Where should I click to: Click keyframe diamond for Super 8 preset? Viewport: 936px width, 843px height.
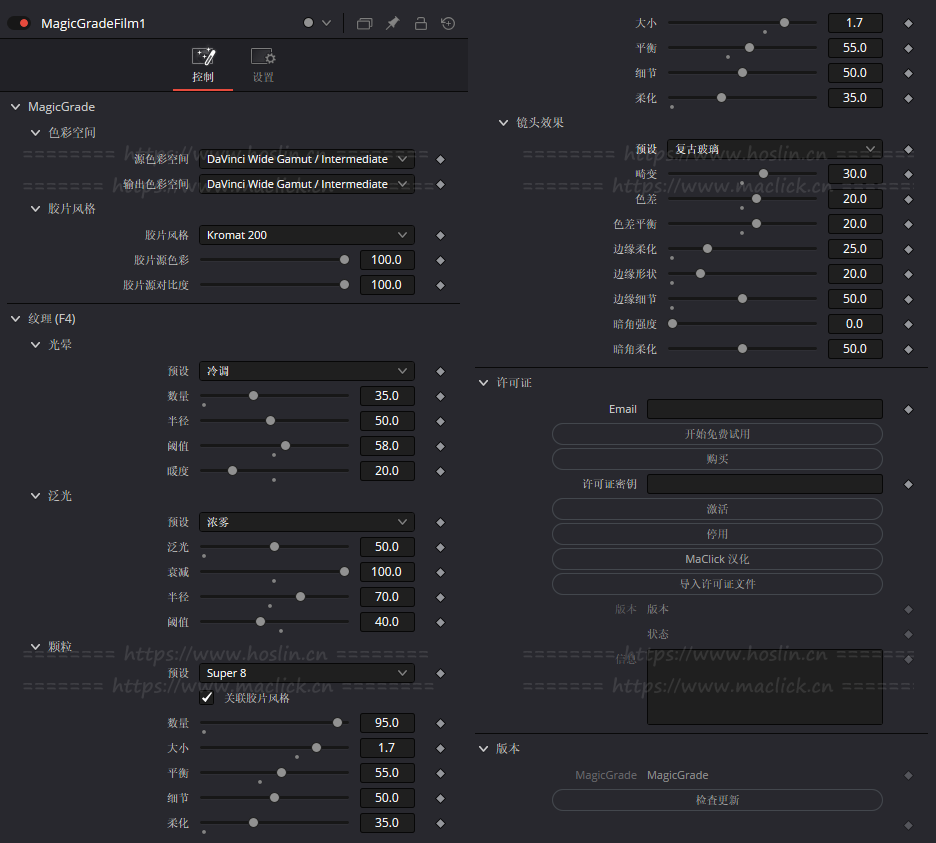441,673
